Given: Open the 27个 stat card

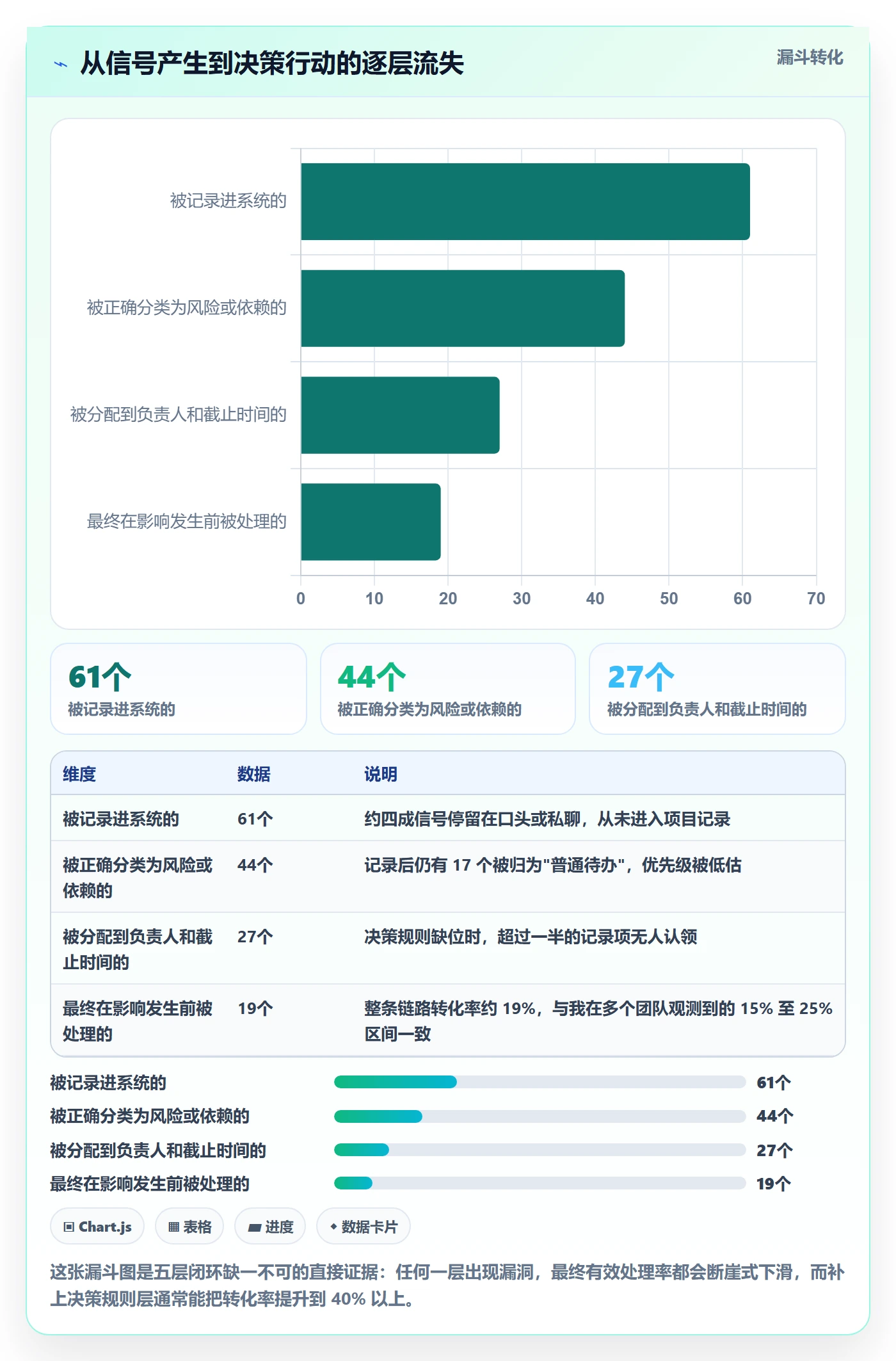Looking at the screenshot, I should click(x=717, y=689).
